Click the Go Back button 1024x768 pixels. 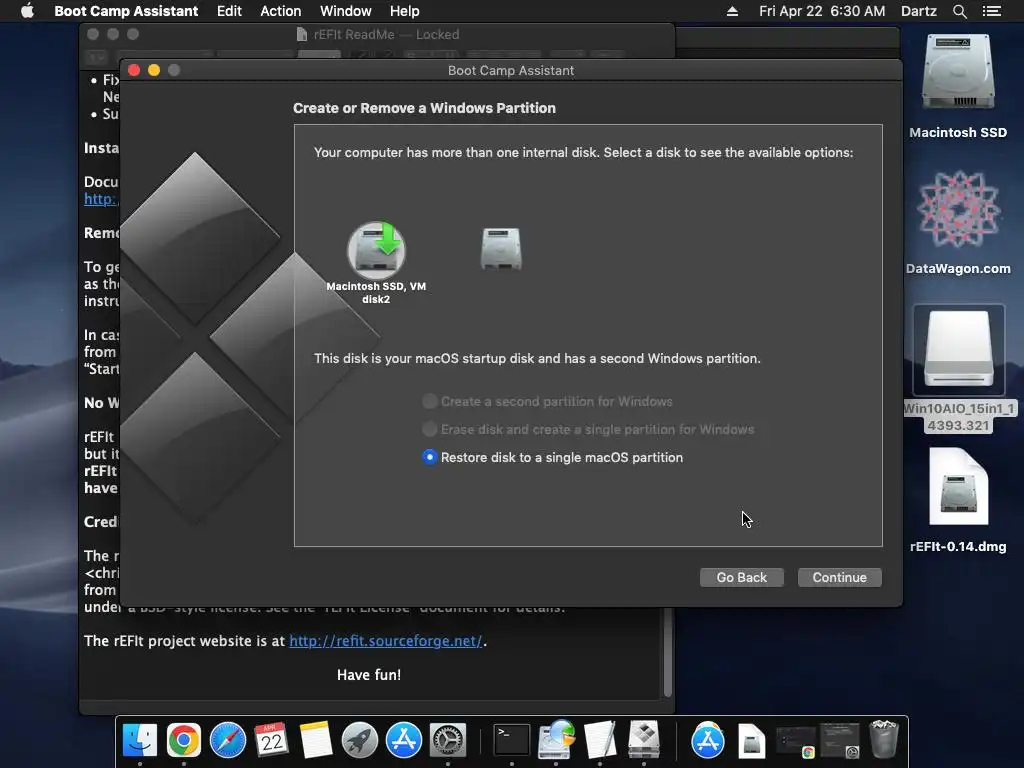tap(741, 577)
